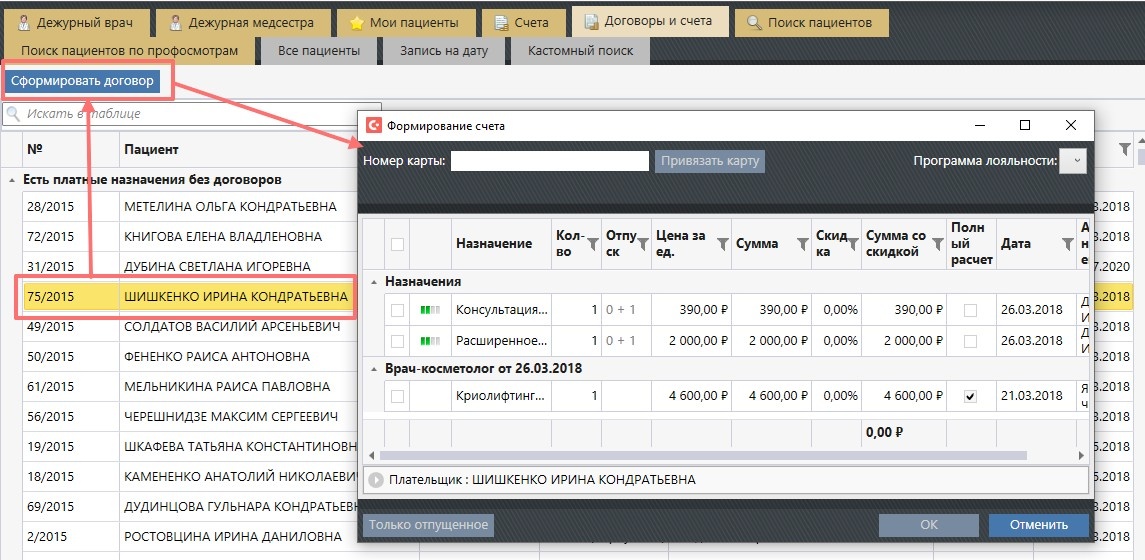The width and height of the screenshot is (1145, 560).
Task: Expand the Плательщик section
Action: click(377, 480)
